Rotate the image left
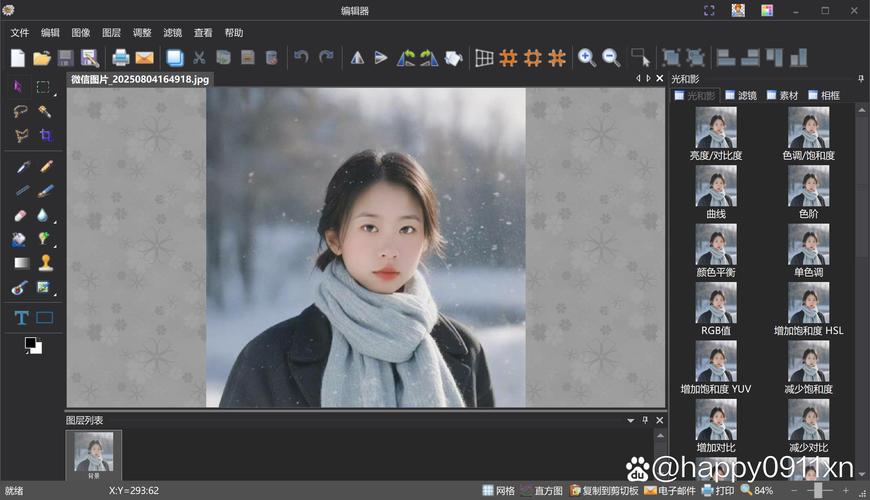This screenshot has height=500, width=870. click(x=406, y=58)
